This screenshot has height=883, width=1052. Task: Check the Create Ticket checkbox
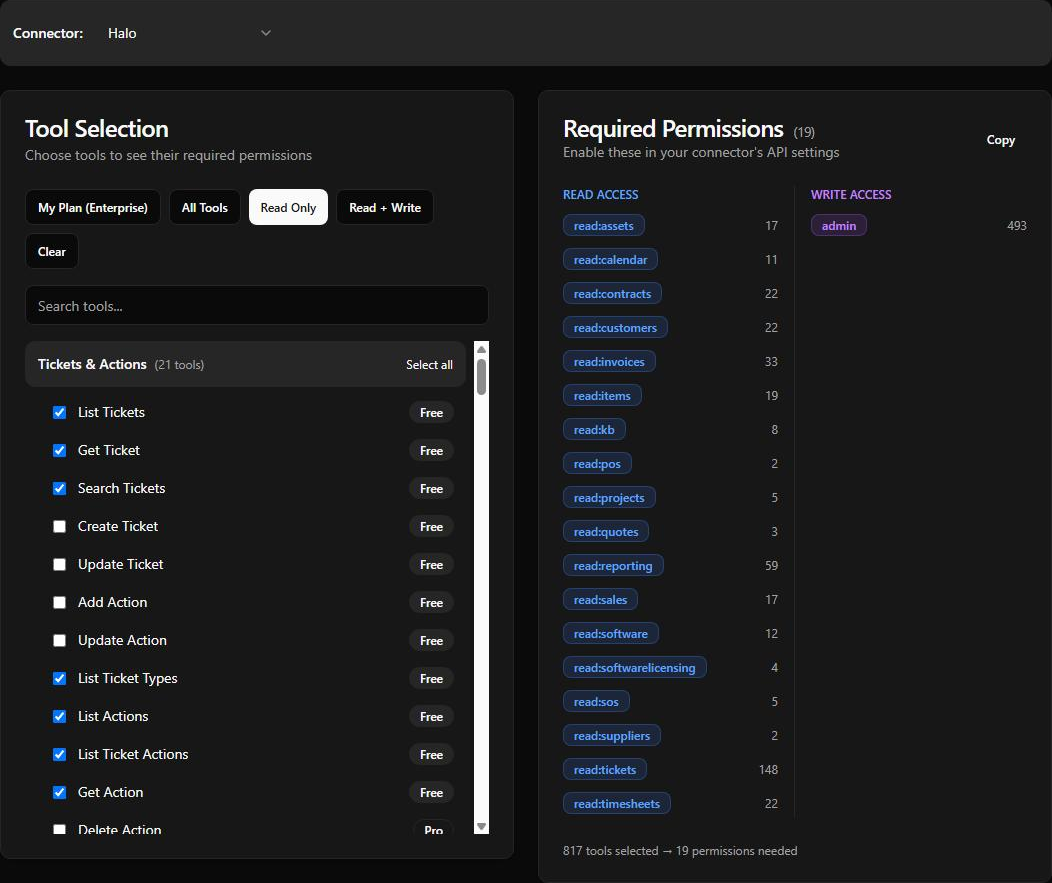tap(60, 527)
